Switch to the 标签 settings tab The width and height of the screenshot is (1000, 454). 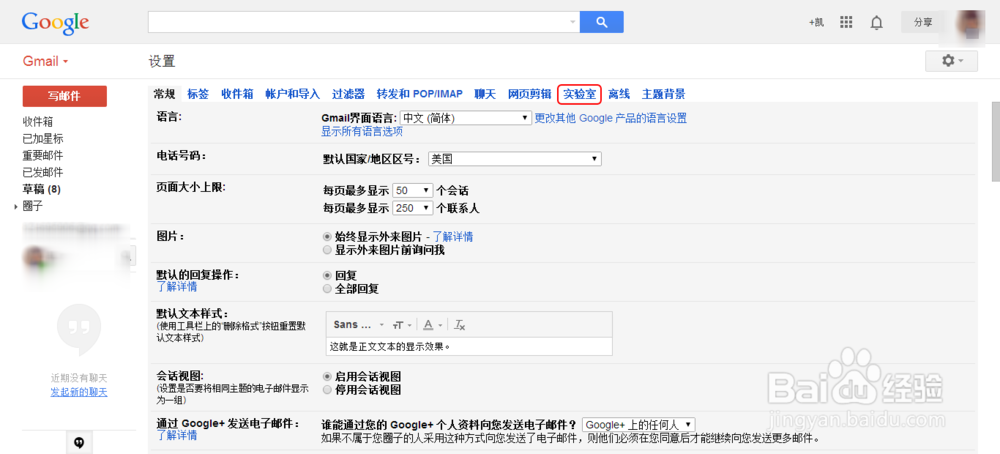[198, 94]
